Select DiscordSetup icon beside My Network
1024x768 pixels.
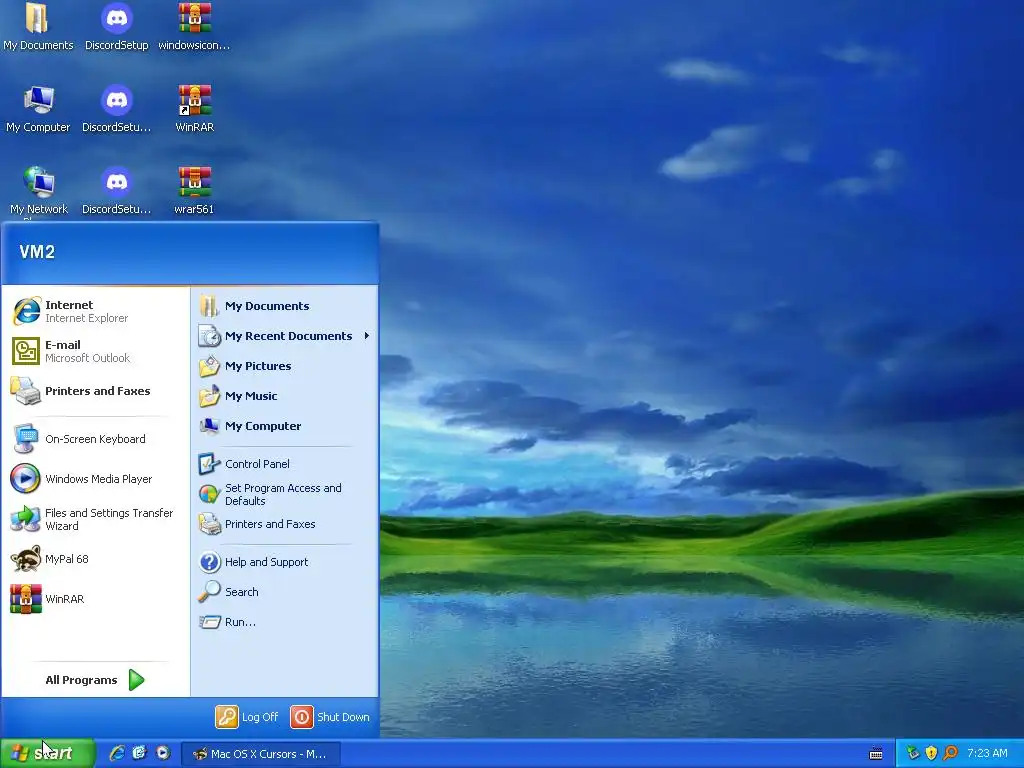(x=116, y=191)
